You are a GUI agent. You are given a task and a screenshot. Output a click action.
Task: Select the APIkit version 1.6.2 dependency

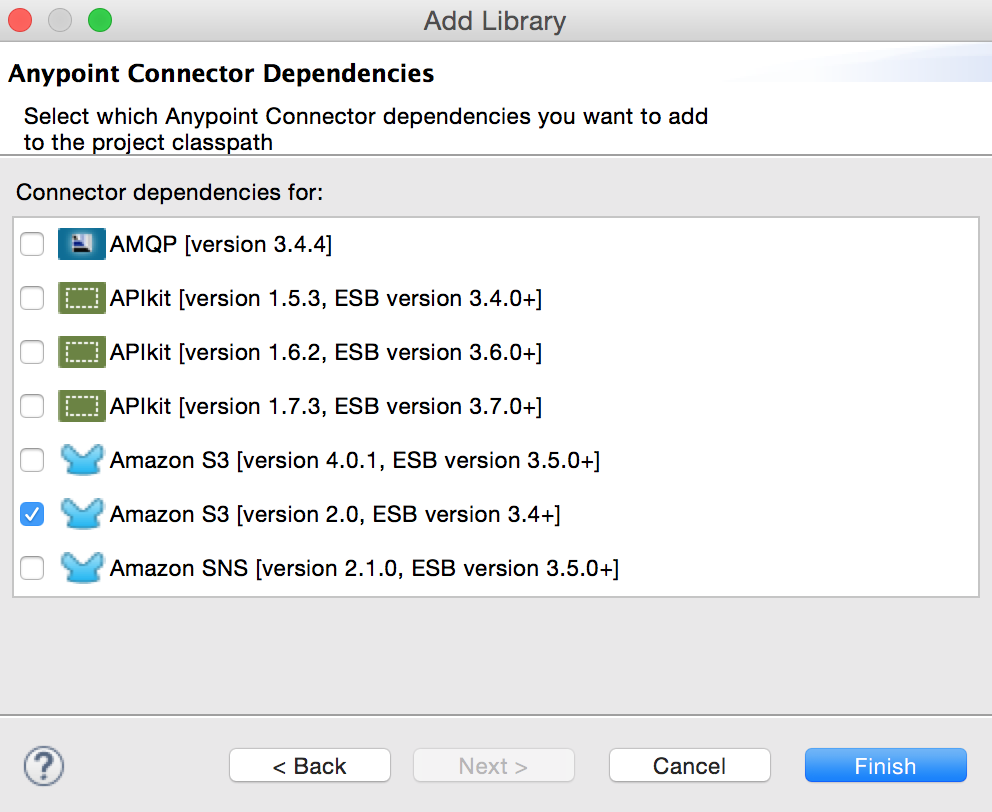click(31, 351)
